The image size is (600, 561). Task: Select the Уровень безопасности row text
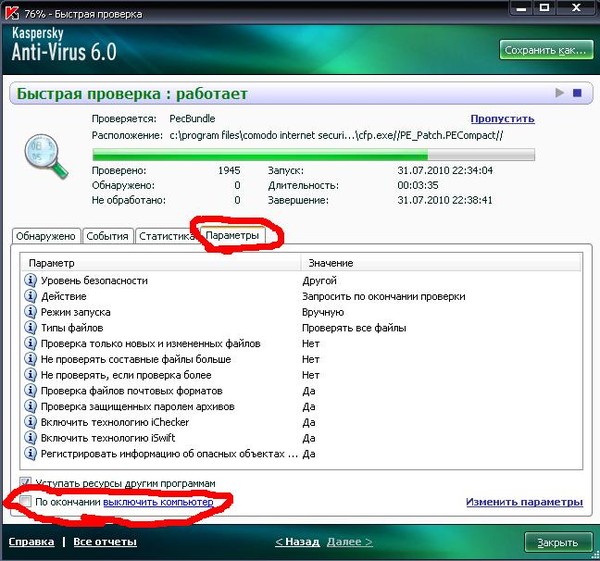click(x=94, y=280)
